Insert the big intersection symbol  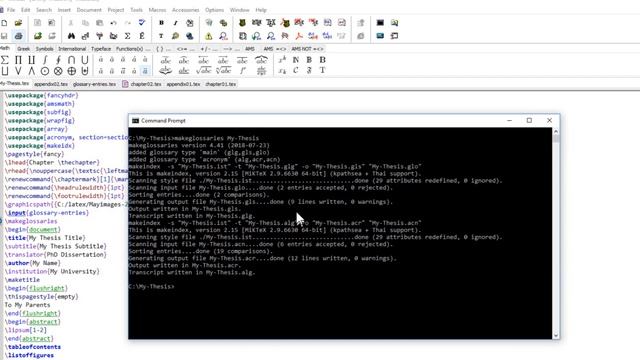71,60
